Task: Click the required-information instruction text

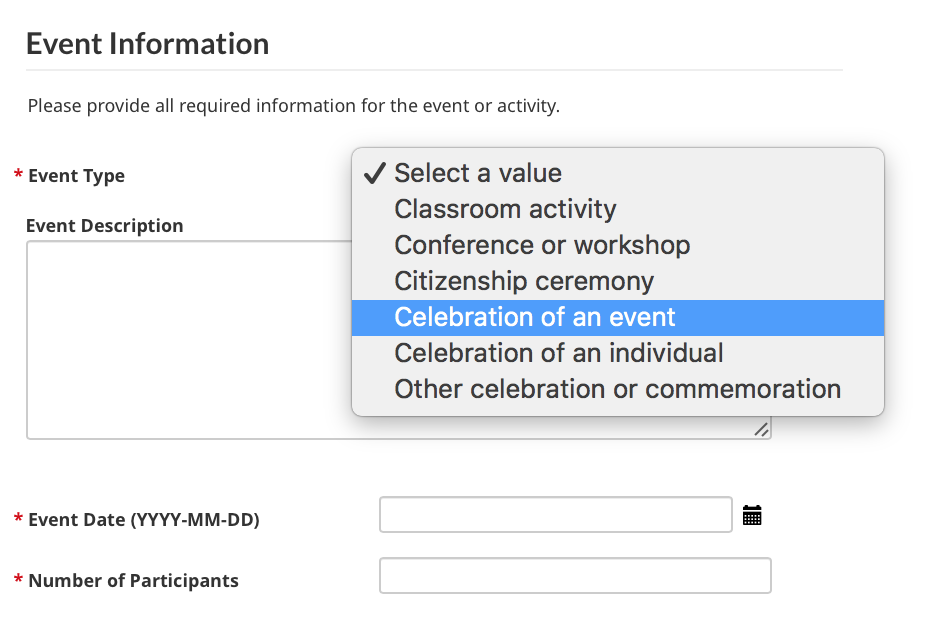Action: coord(293,106)
